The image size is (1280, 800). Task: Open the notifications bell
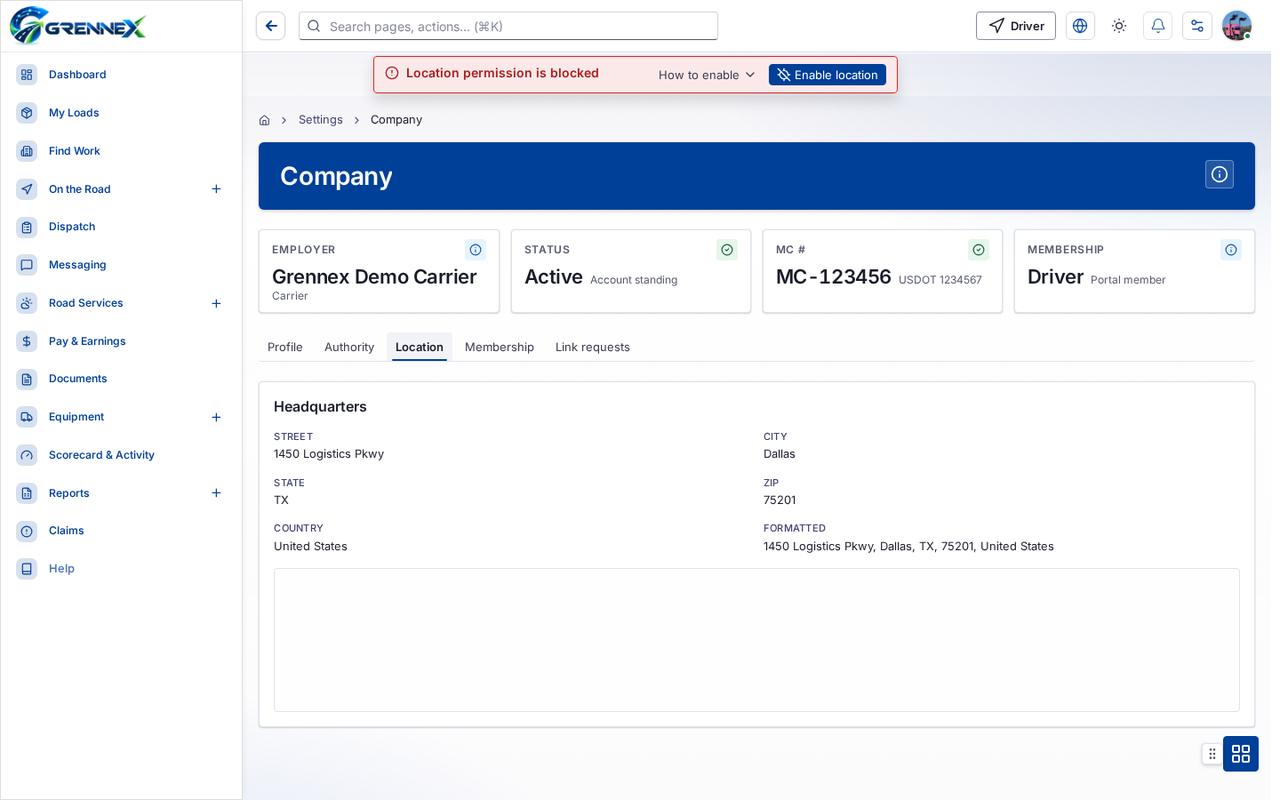coord(1158,26)
